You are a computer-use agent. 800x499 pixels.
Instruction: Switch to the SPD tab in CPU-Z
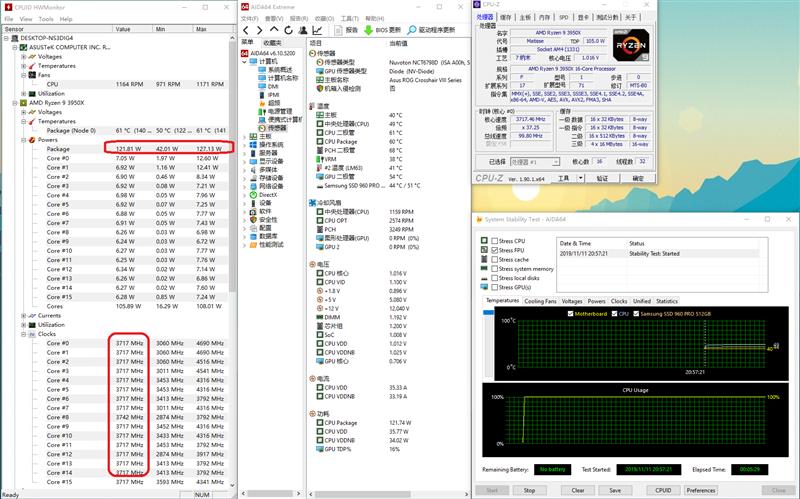[563, 17]
